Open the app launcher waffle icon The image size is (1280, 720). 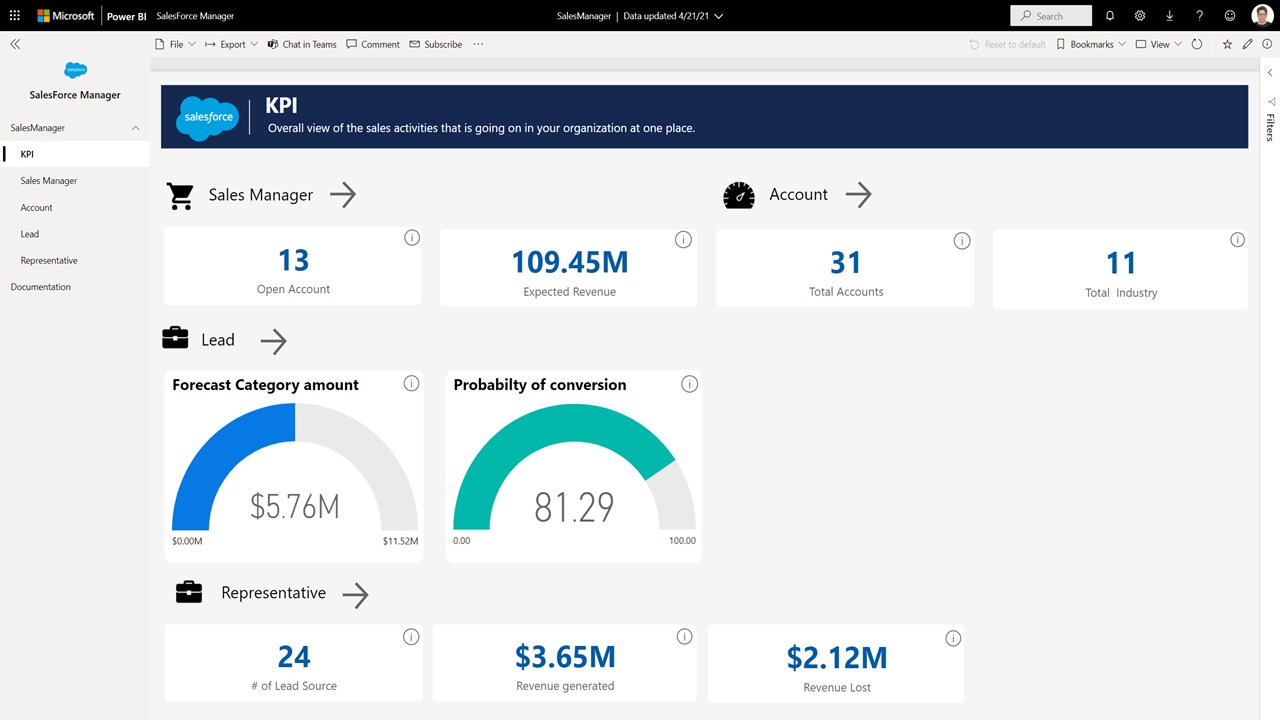pos(14,16)
